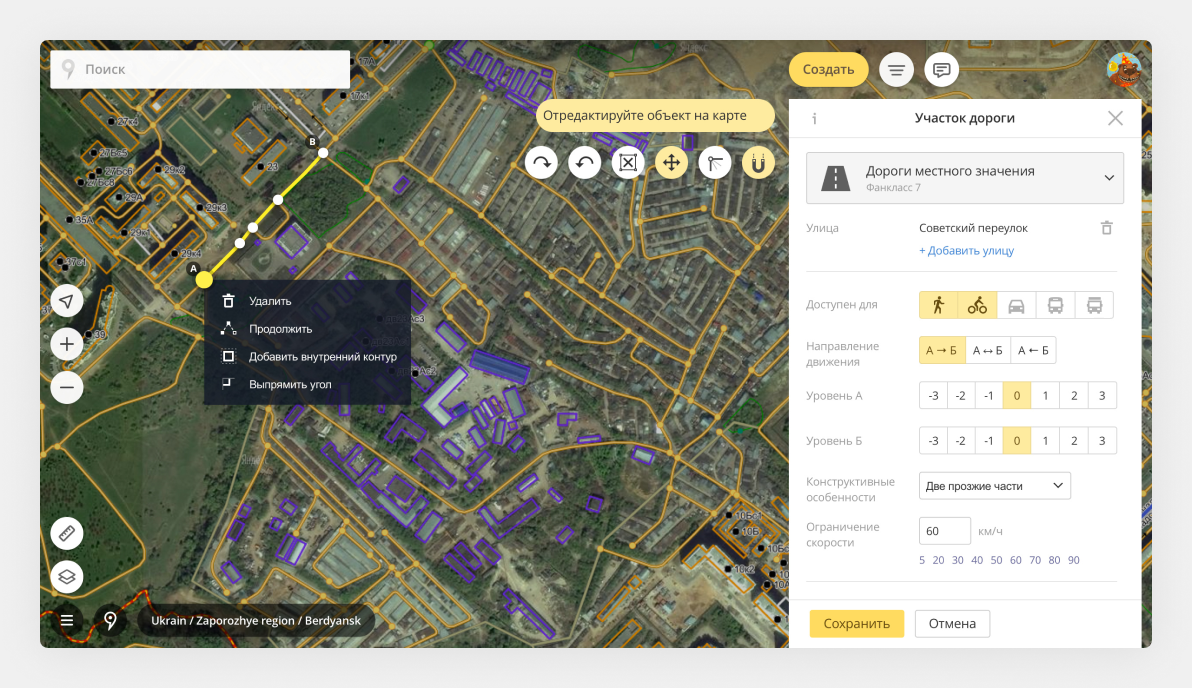The image size is (1192, 688).
Task: Open the map layers button
Action: 67,576
